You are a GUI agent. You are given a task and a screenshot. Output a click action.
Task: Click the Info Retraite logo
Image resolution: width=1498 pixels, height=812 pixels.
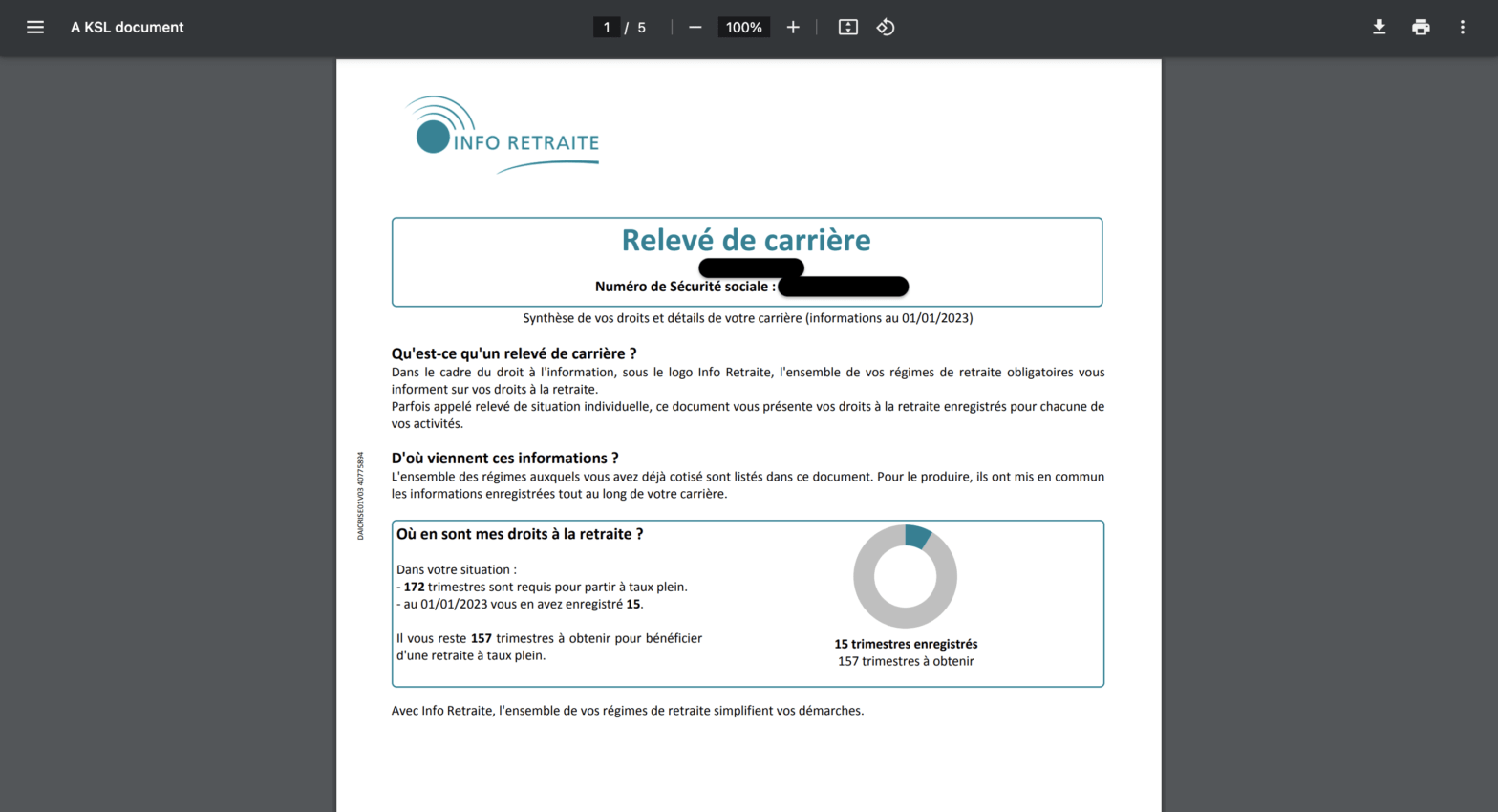[502, 135]
